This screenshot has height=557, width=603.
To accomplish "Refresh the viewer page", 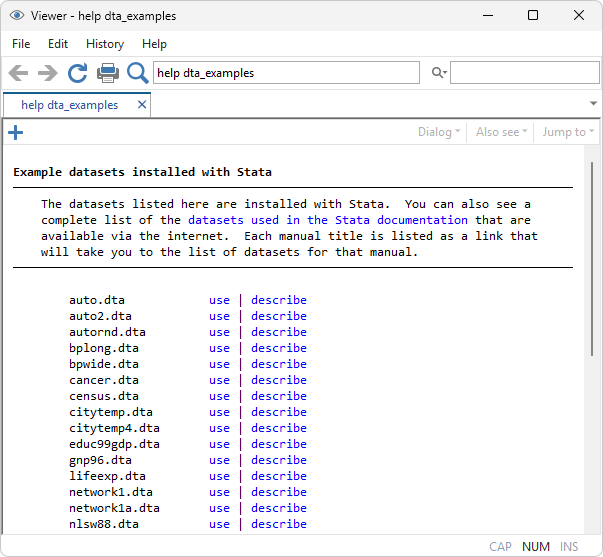I will (x=77, y=73).
